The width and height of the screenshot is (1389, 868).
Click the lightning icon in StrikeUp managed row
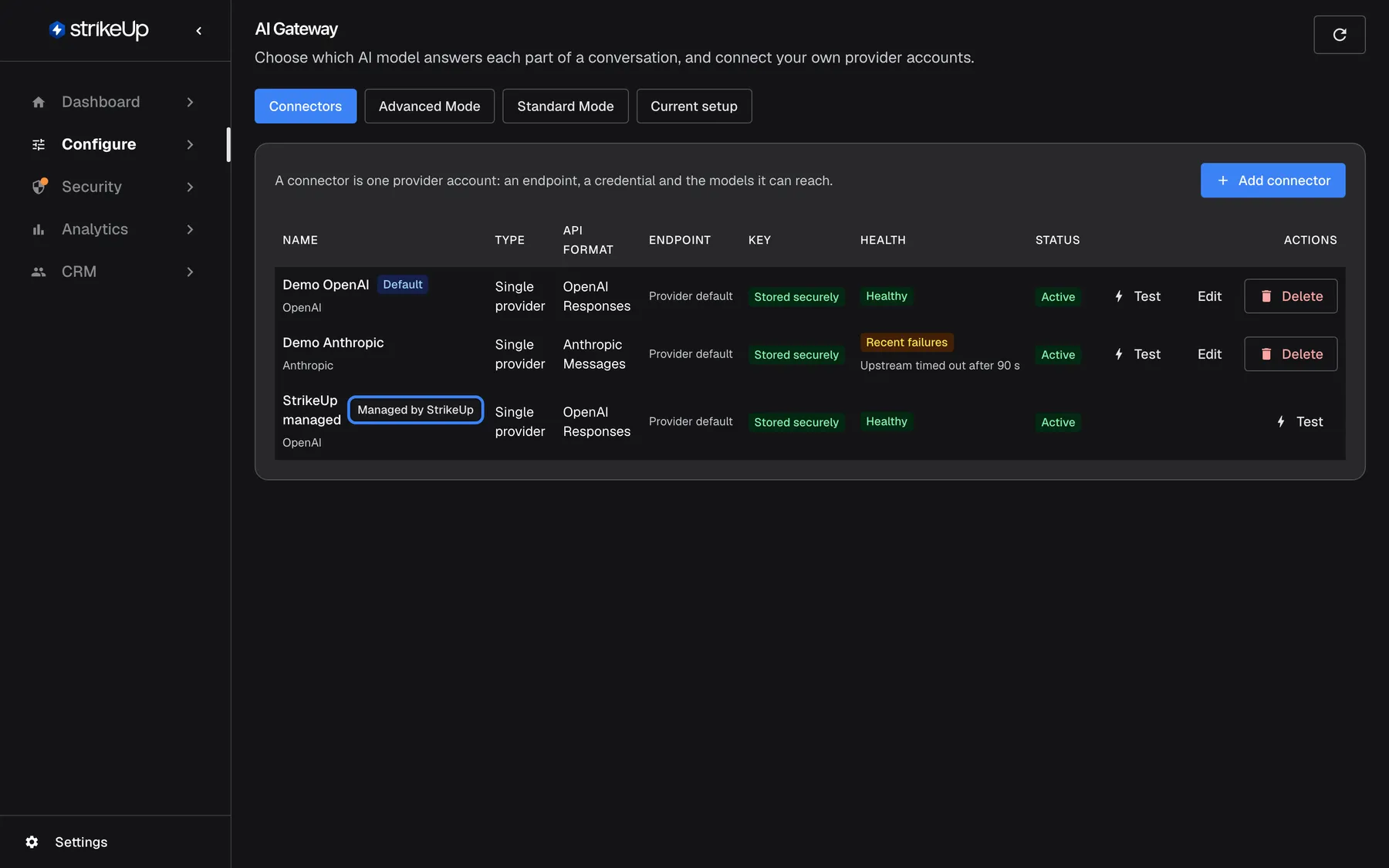coord(1281,421)
